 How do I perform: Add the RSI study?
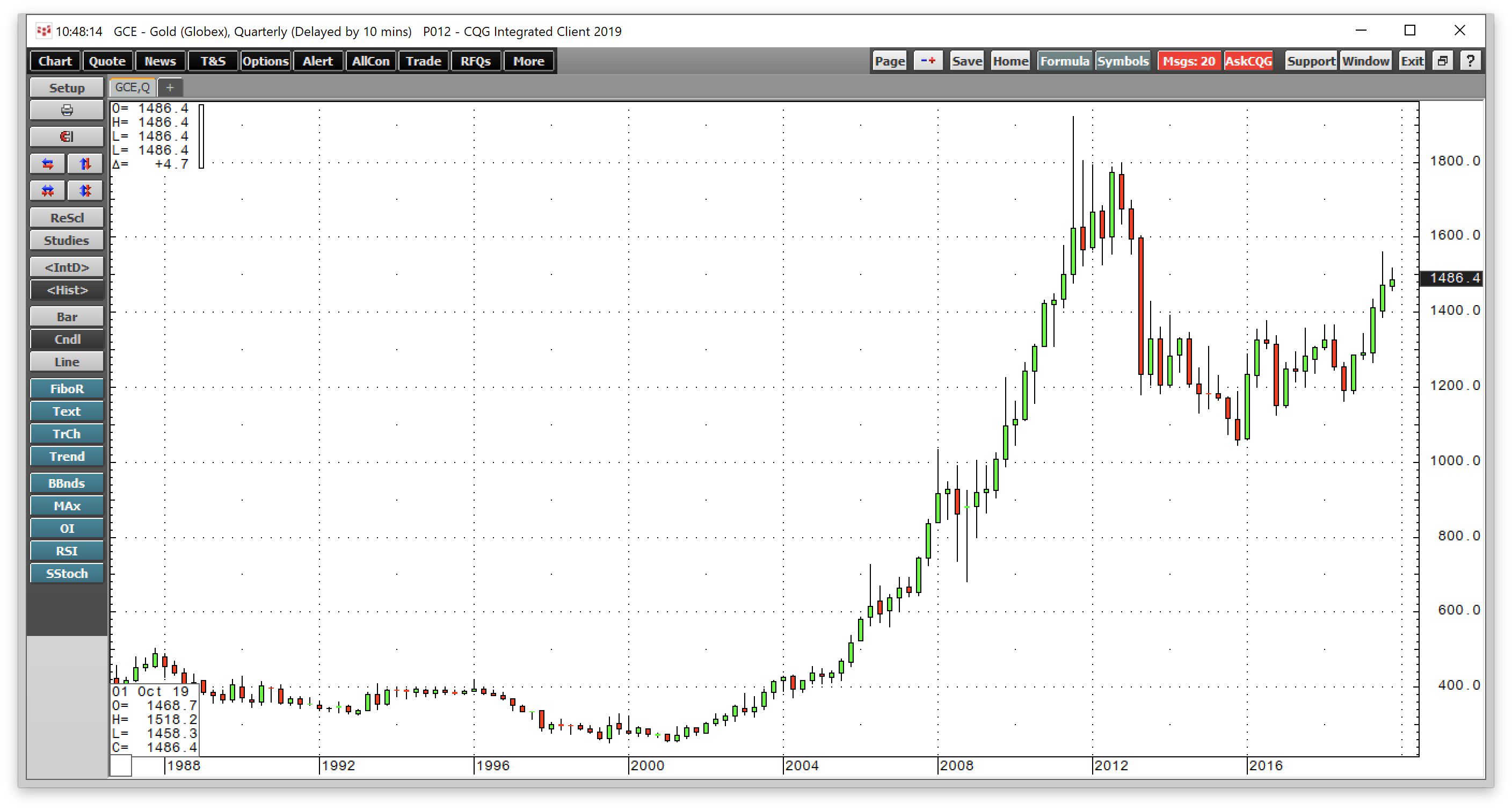coord(67,551)
